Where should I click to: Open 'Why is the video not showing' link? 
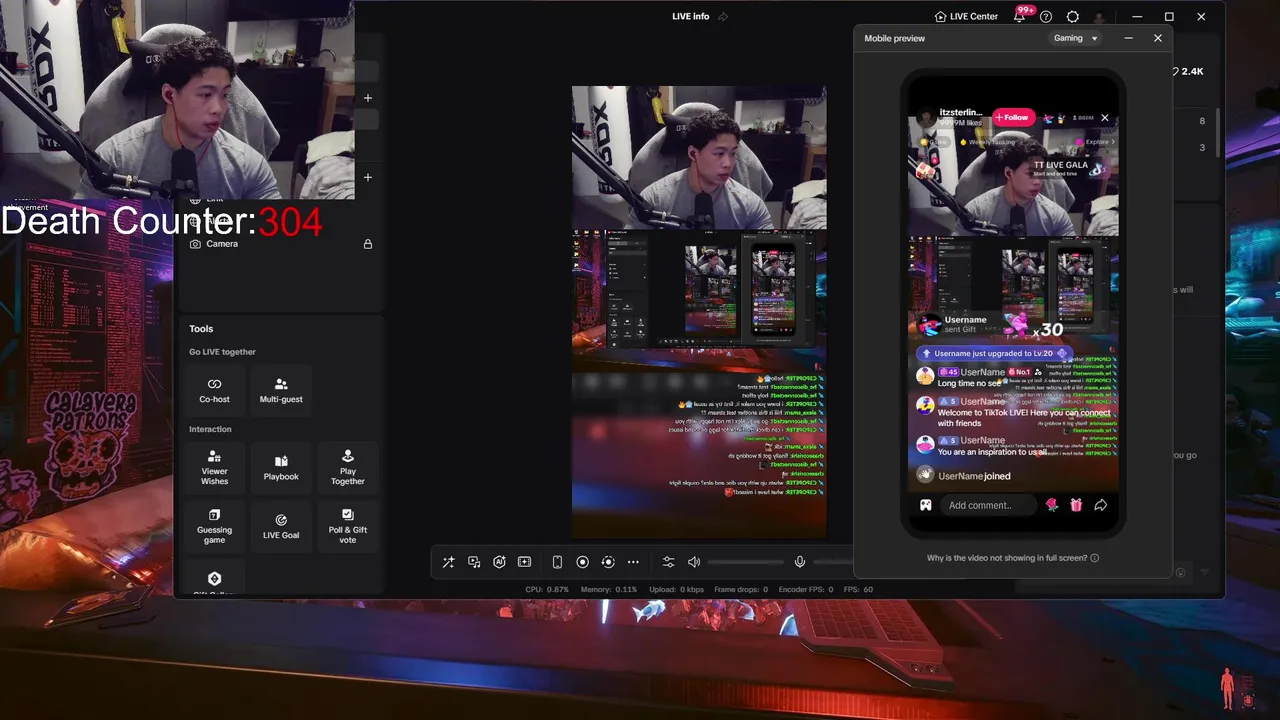(x=1007, y=558)
